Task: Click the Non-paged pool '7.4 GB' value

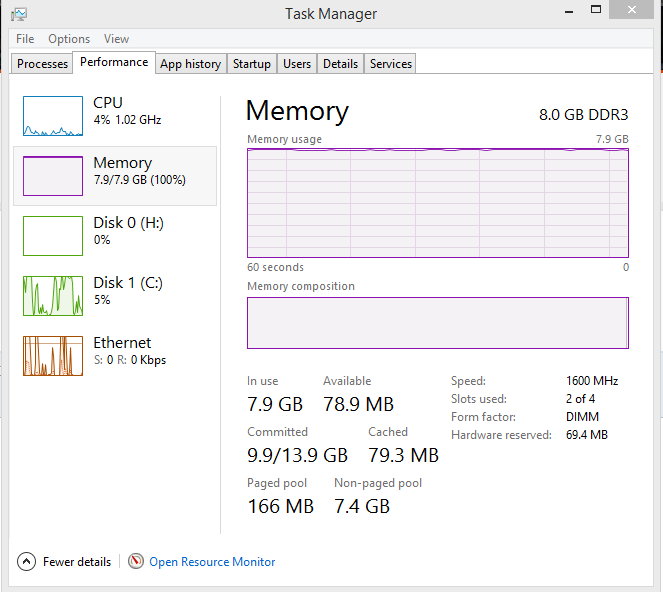Action: [362, 507]
